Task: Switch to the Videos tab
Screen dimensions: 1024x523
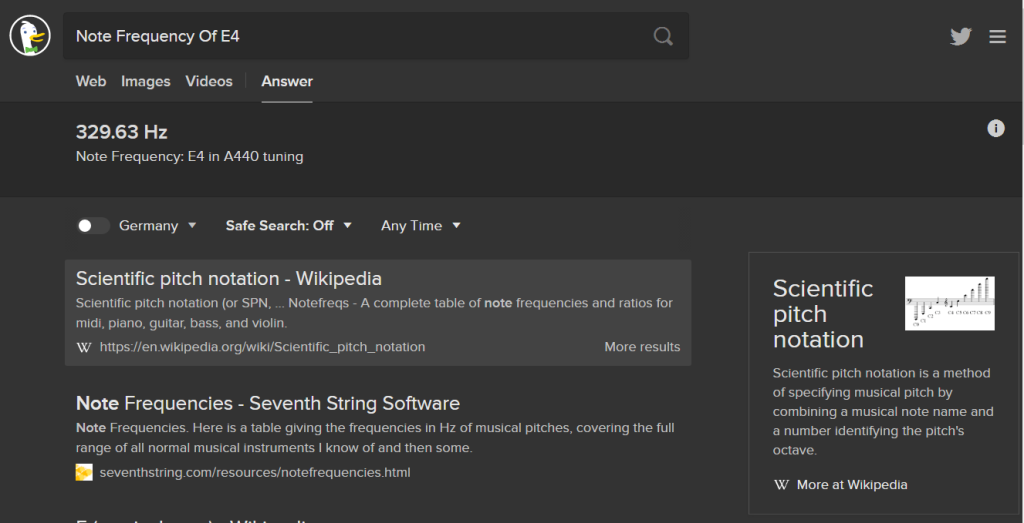Action: coord(208,81)
